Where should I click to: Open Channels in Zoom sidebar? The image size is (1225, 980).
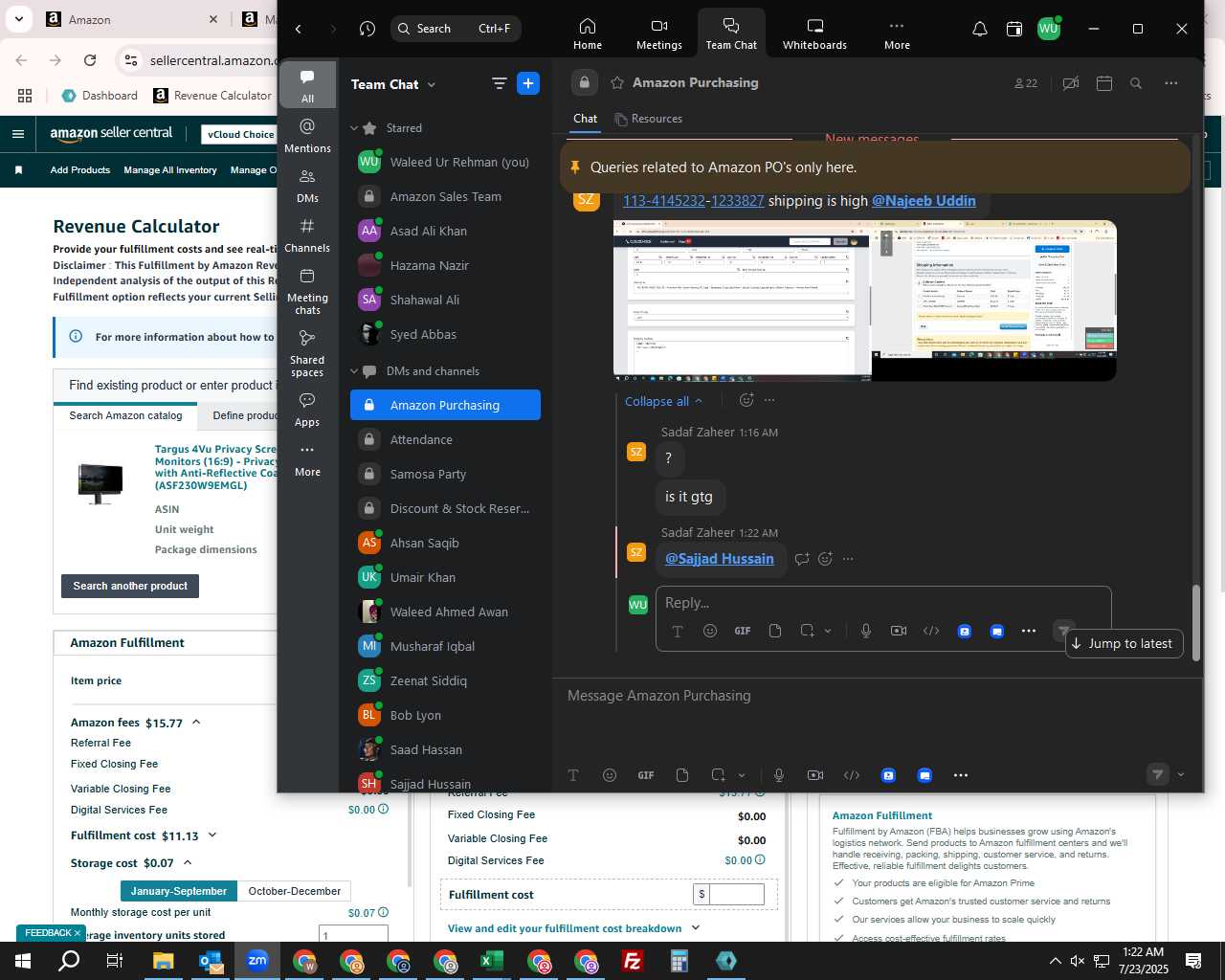tap(307, 235)
